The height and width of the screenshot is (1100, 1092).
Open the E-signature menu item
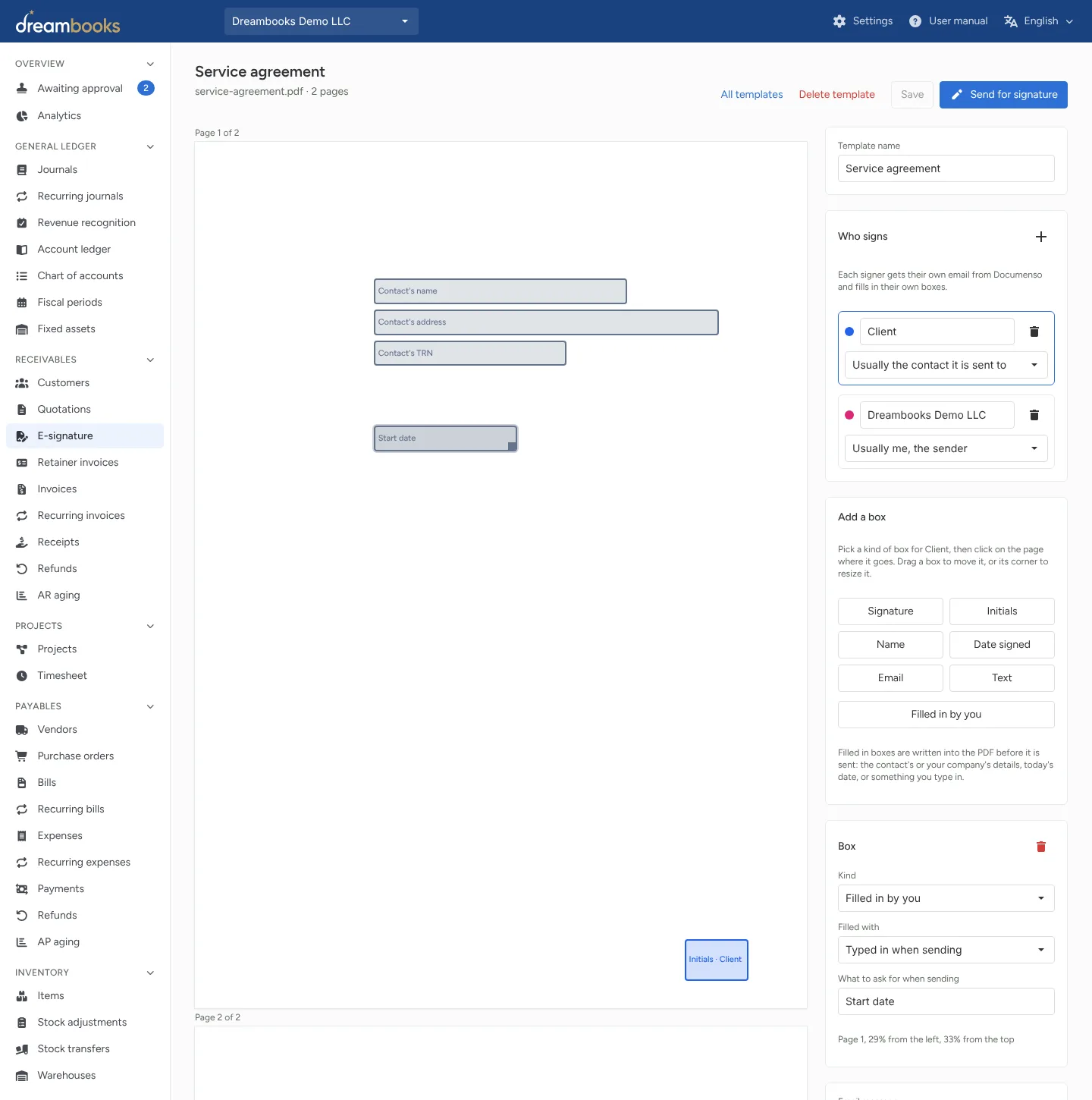coord(85,436)
